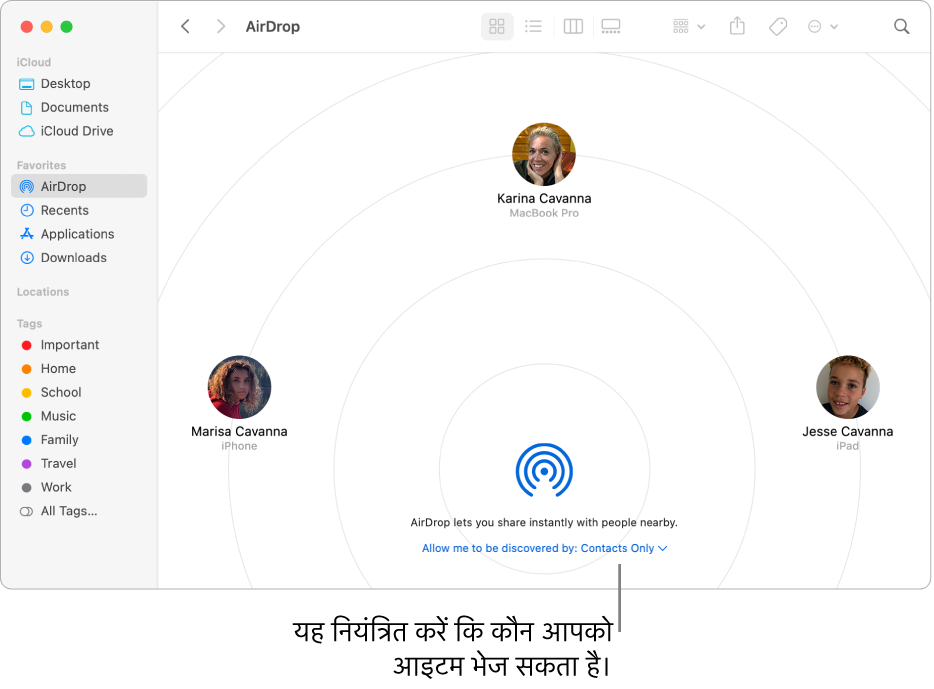Click the Documents page icon in sidebar
This screenshot has height=689, width=934.
[x=27, y=108]
